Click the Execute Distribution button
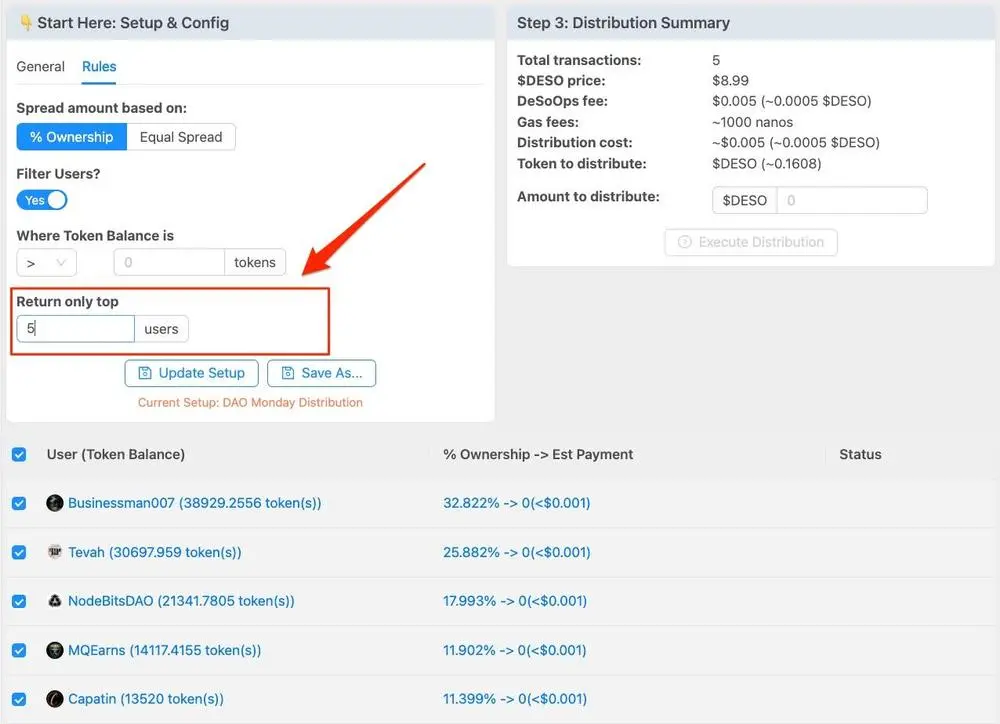1000x724 pixels. click(751, 242)
